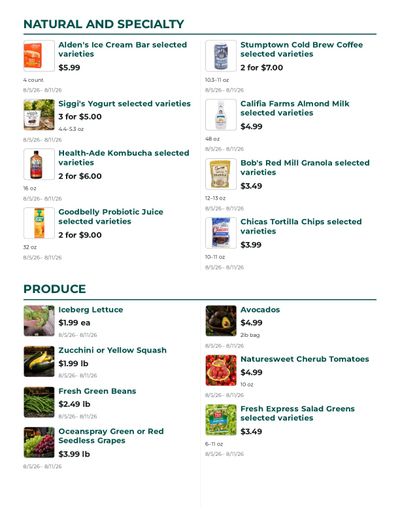Click the grapes product photo
Screen dimensions: 400x518
(x=39, y=442)
